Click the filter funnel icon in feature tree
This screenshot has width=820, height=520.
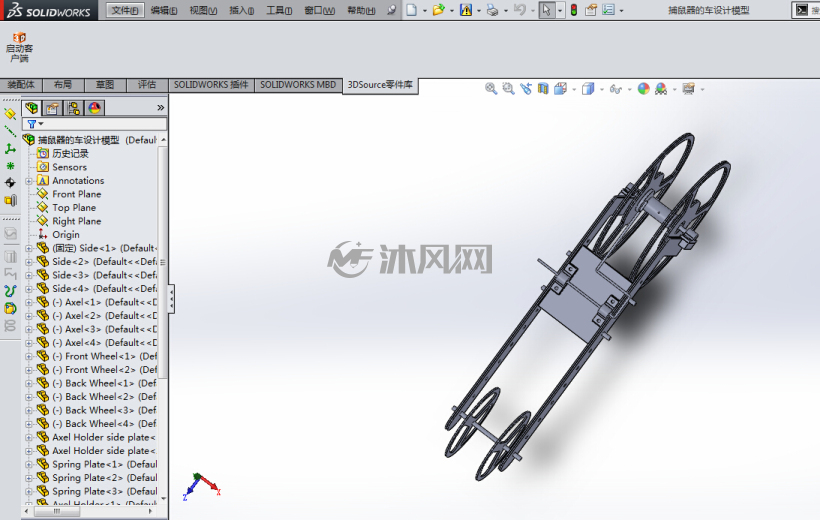pos(32,124)
